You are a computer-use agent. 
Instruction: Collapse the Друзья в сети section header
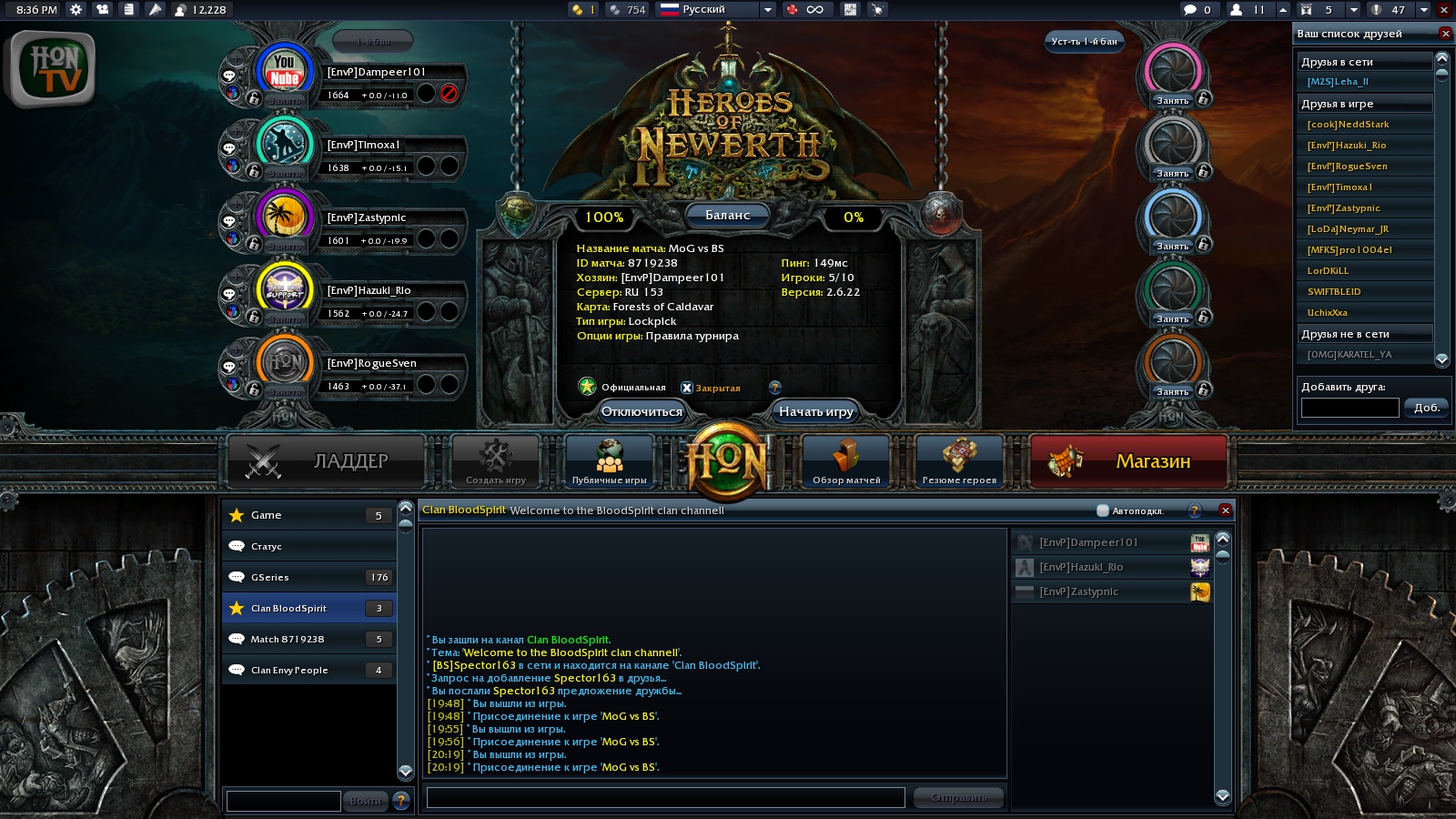1365,62
